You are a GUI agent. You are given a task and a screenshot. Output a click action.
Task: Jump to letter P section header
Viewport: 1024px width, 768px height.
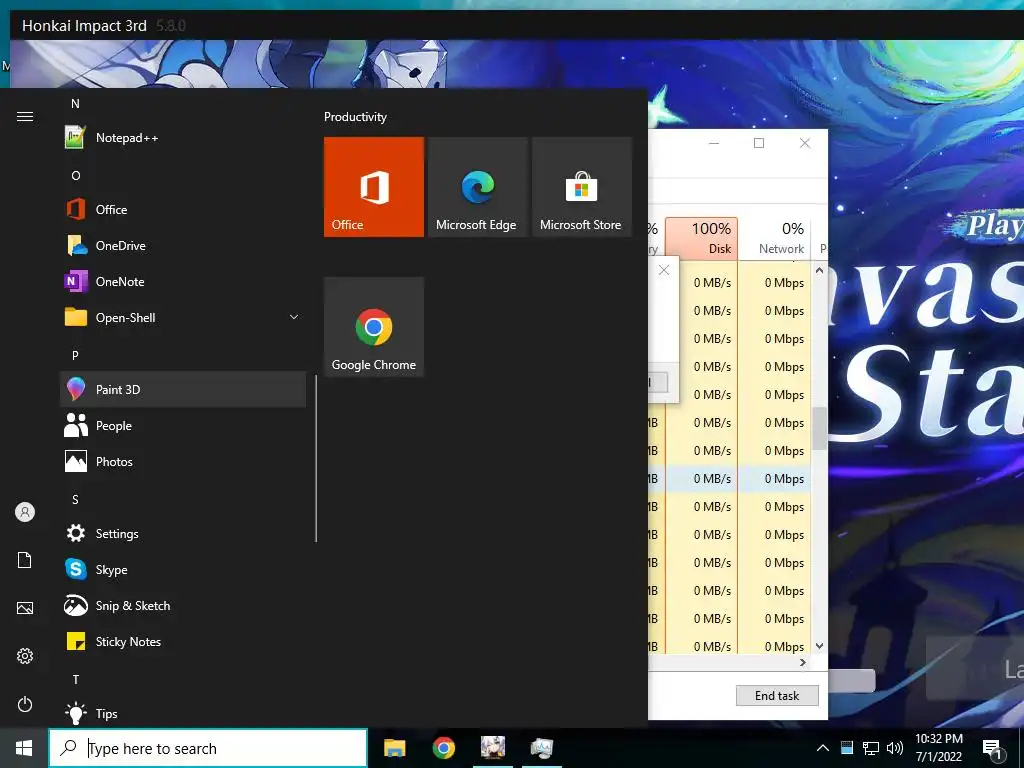[75, 355]
